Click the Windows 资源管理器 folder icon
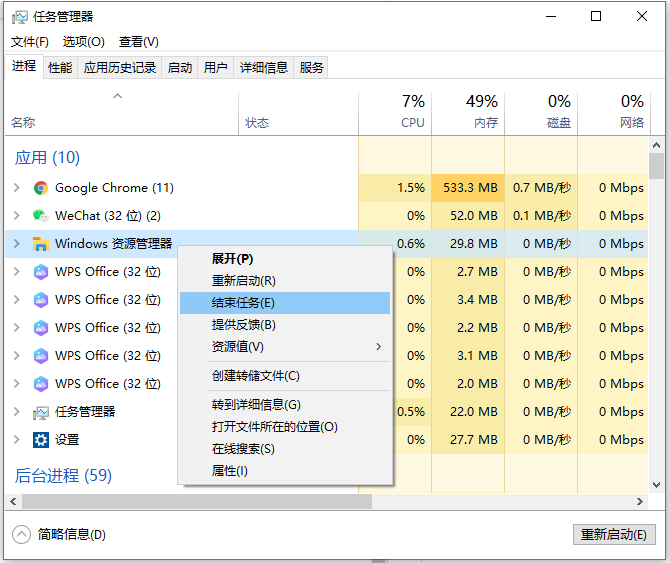Image resolution: width=670 pixels, height=563 pixels. click(x=41, y=244)
